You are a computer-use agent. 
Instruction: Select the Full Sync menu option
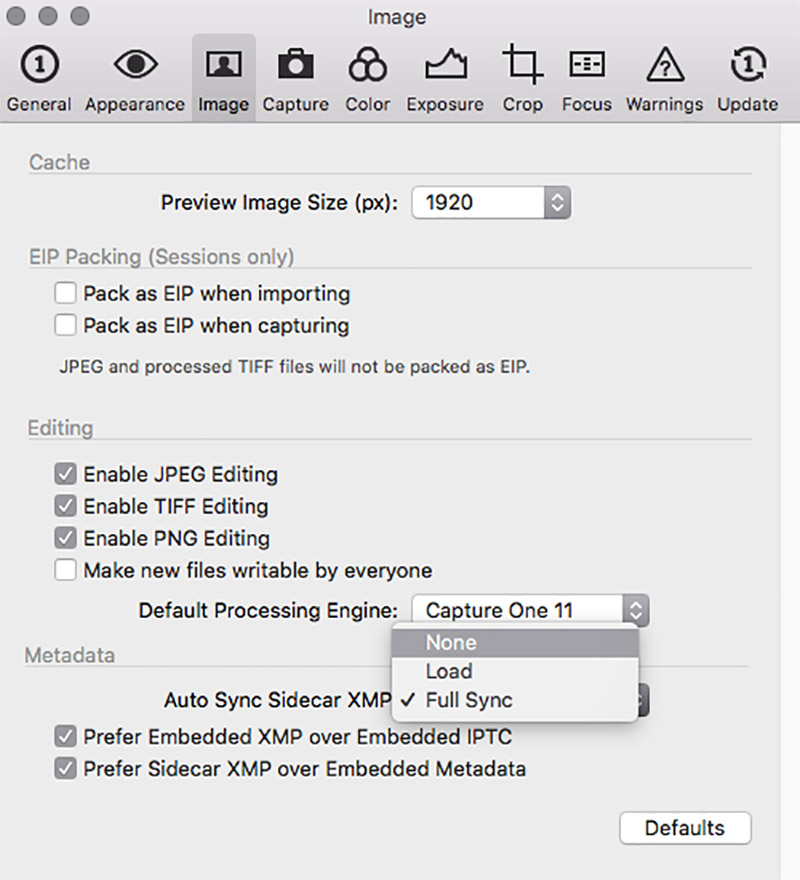tap(515, 700)
